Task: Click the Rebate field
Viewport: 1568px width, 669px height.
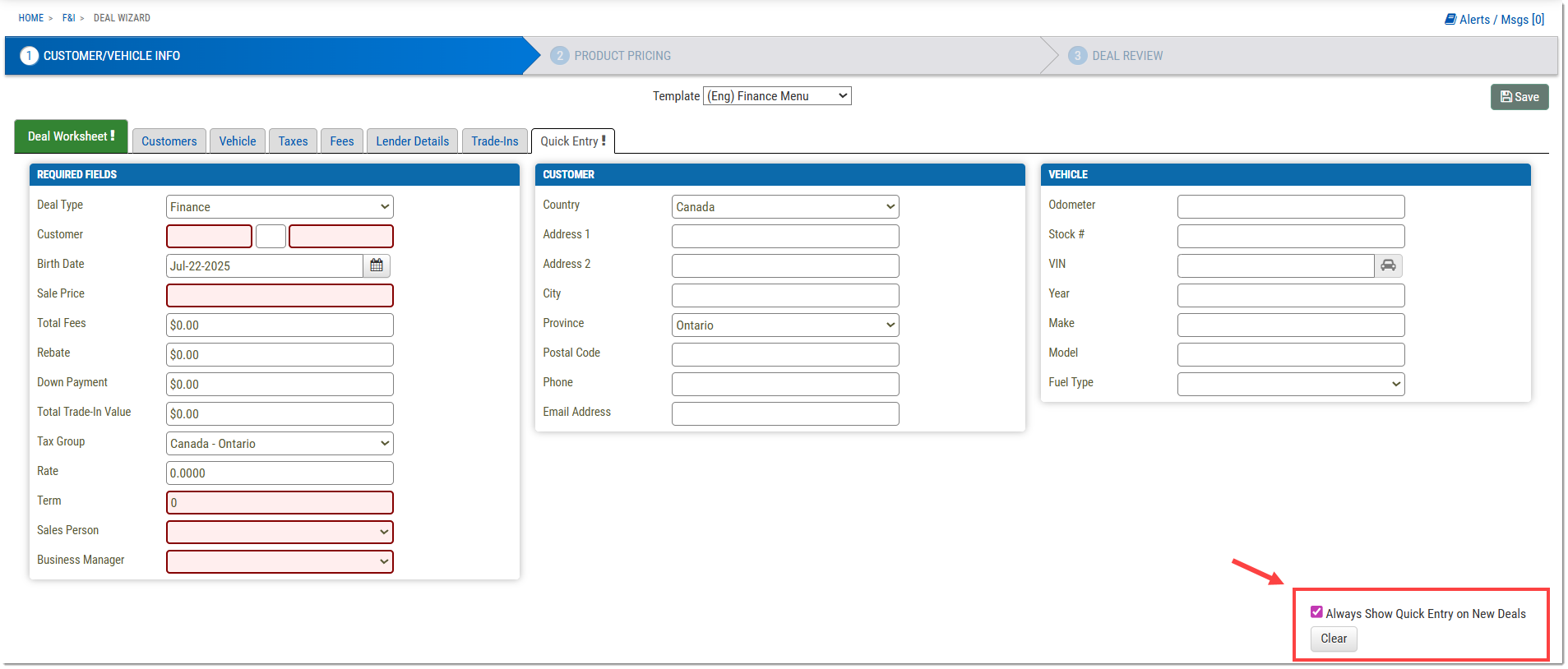Action: click(280, 354)
